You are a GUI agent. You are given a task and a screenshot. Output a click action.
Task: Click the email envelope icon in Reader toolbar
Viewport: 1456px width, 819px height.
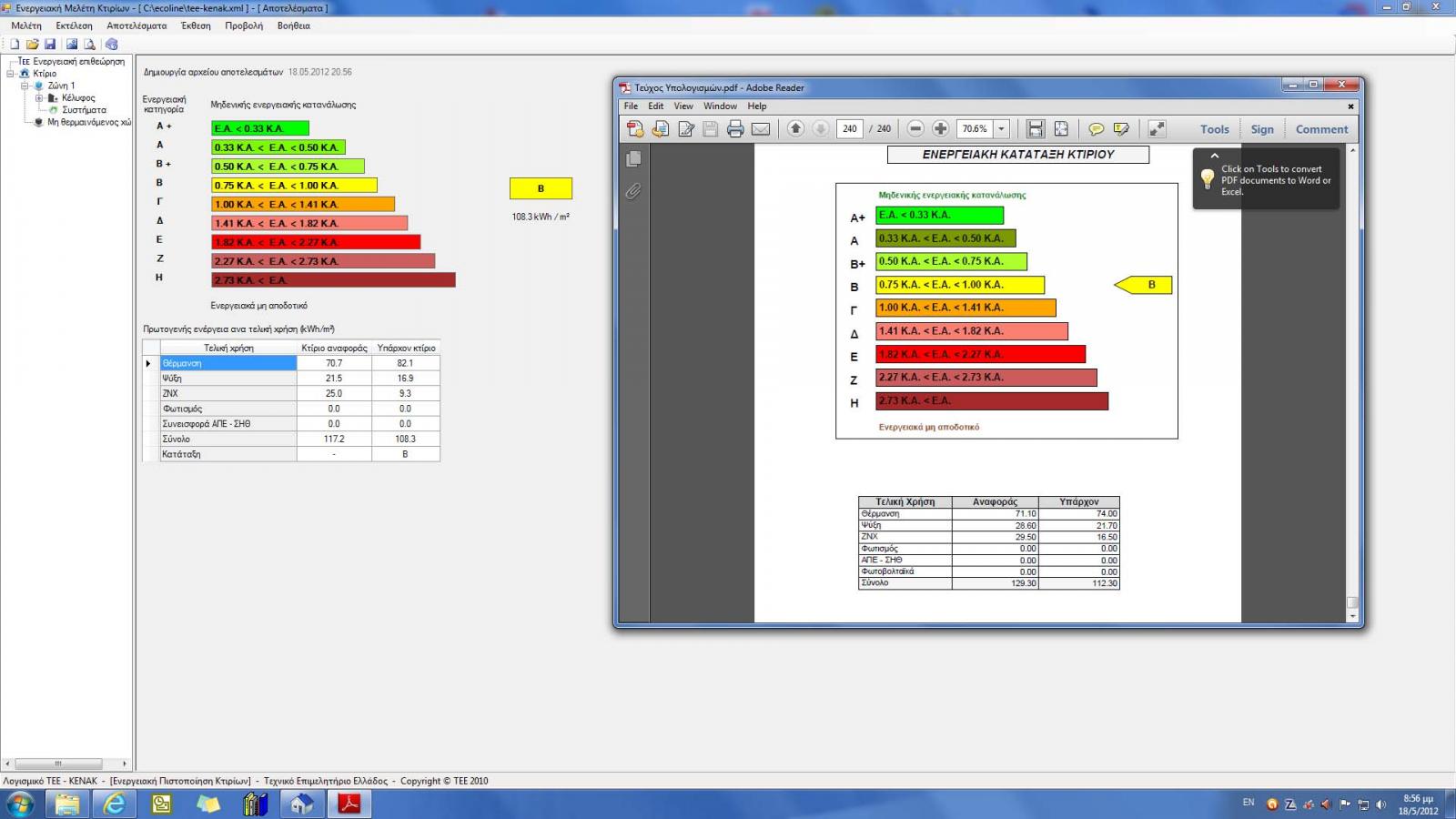tap(761, 129)
